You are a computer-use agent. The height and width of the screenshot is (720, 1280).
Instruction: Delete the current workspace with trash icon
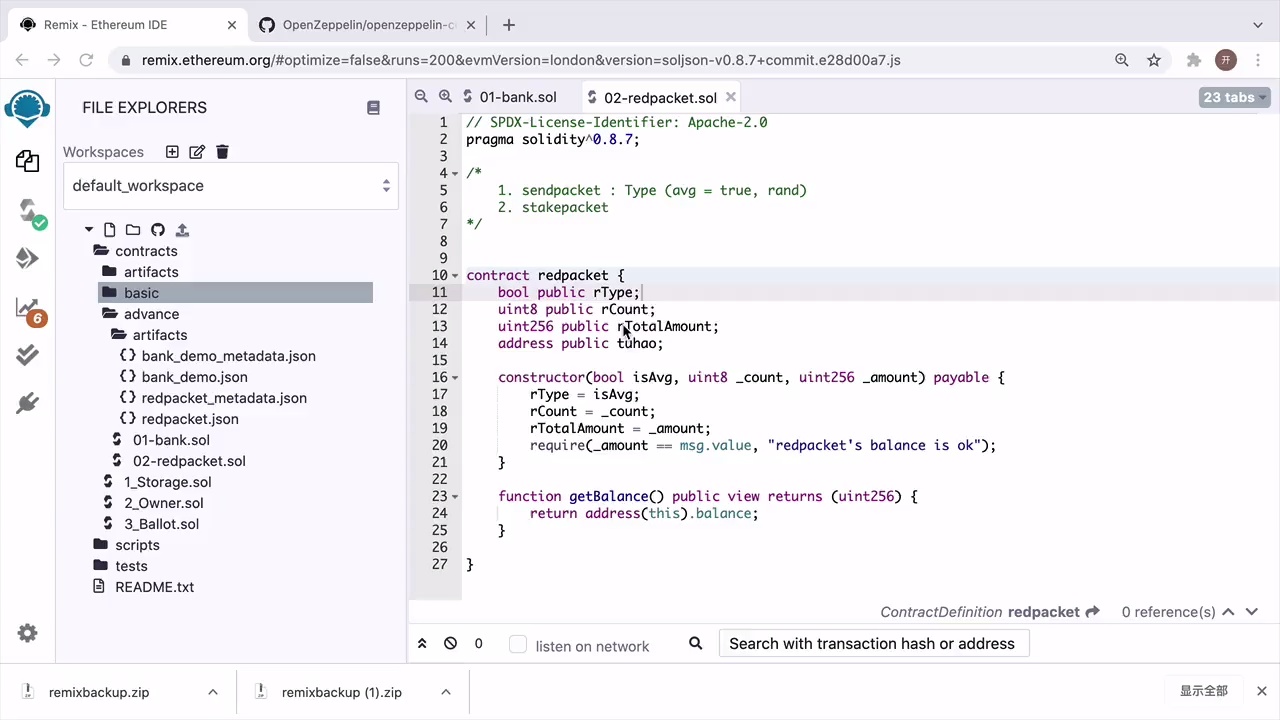222,152
